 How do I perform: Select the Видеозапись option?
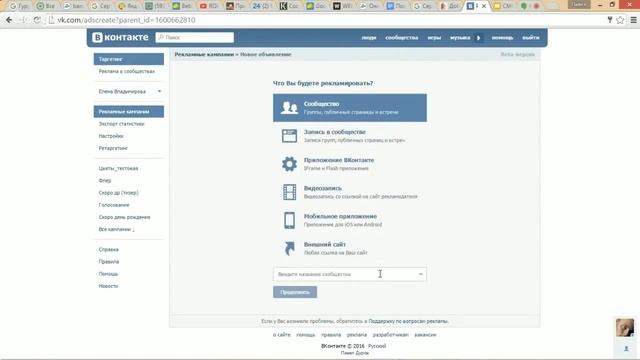350,192
